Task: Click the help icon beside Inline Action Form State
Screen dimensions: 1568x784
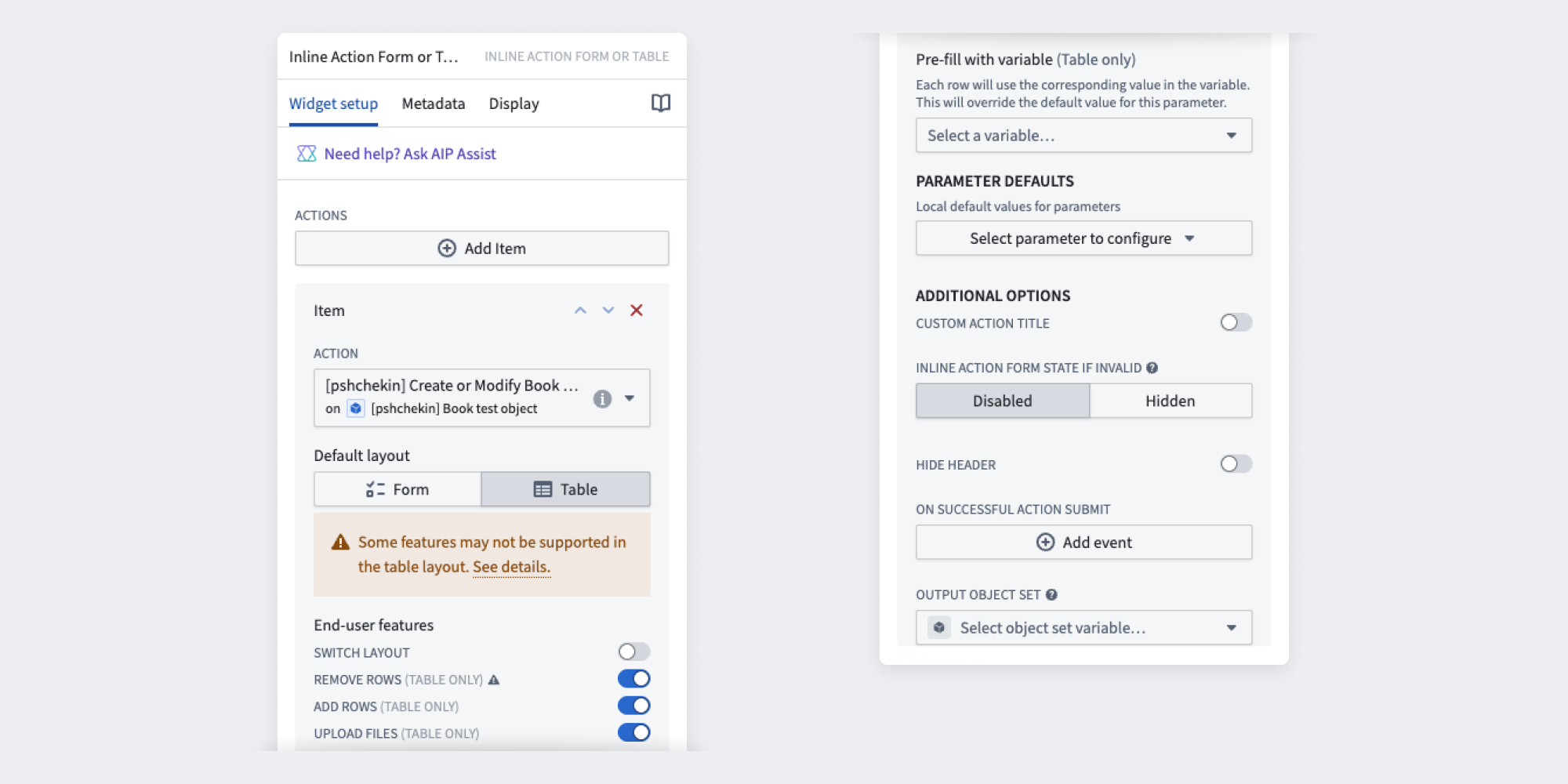Action: click(1150, 367)
